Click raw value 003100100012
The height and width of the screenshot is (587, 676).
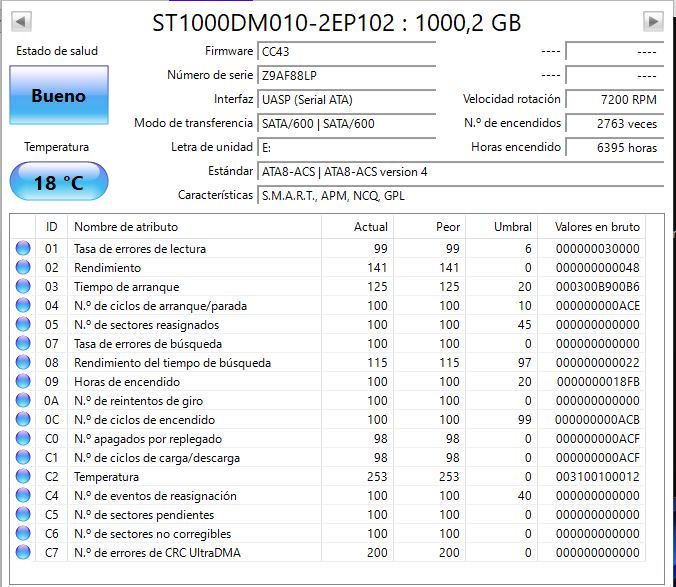(598, 477)
